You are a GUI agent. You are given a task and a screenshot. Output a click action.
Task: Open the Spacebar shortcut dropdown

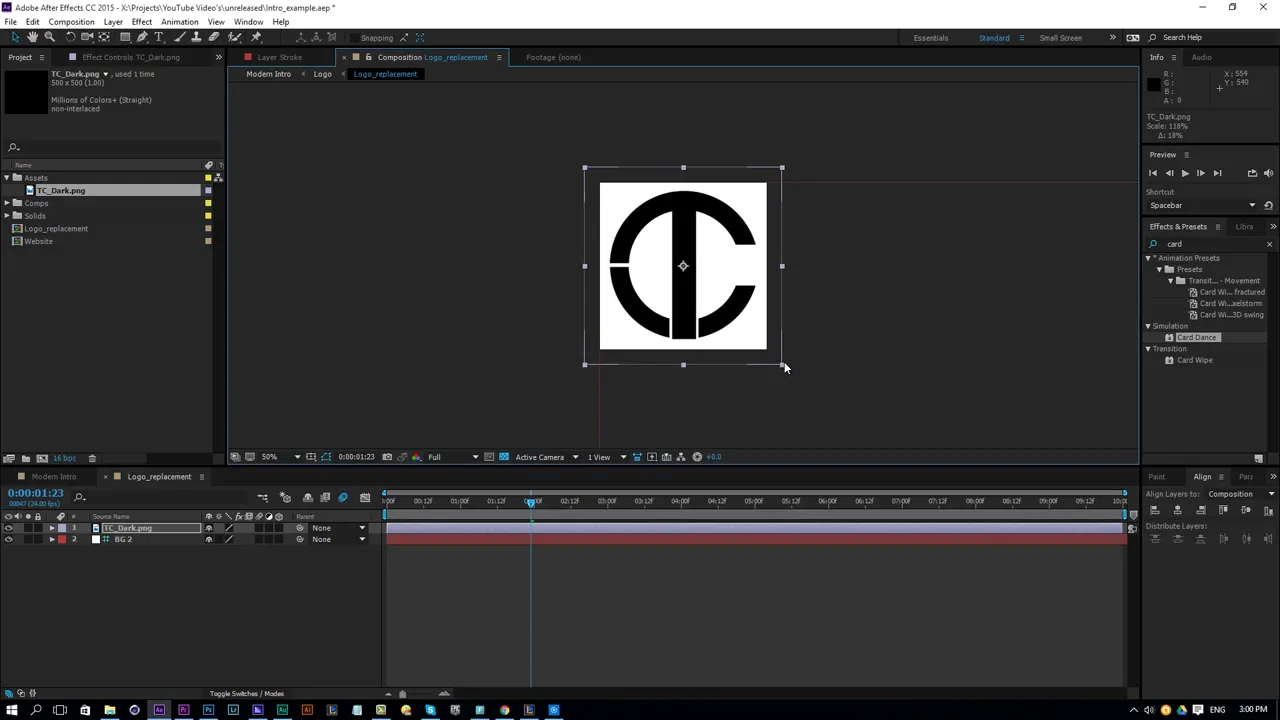tap(1202, 205)
